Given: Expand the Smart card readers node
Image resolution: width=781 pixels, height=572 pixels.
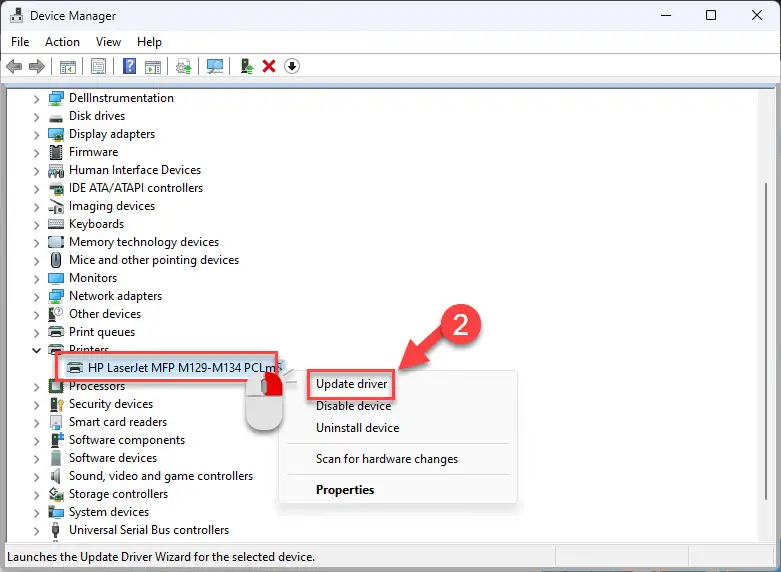Looking at the screenshot, I should (x=36, y=423).
